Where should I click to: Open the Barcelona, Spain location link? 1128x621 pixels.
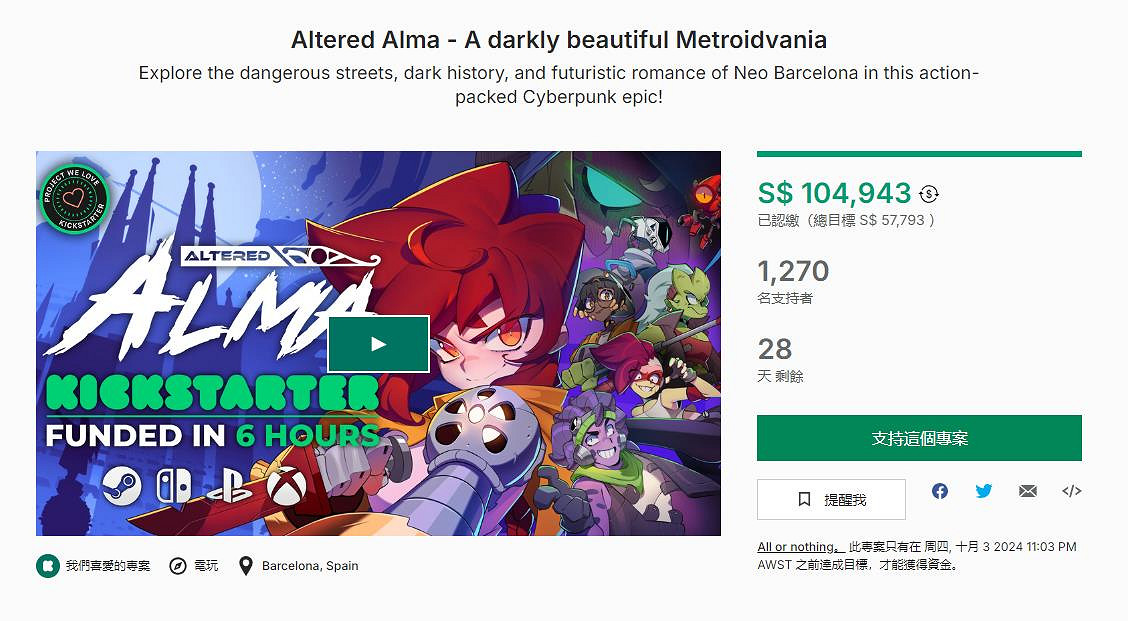310,566
